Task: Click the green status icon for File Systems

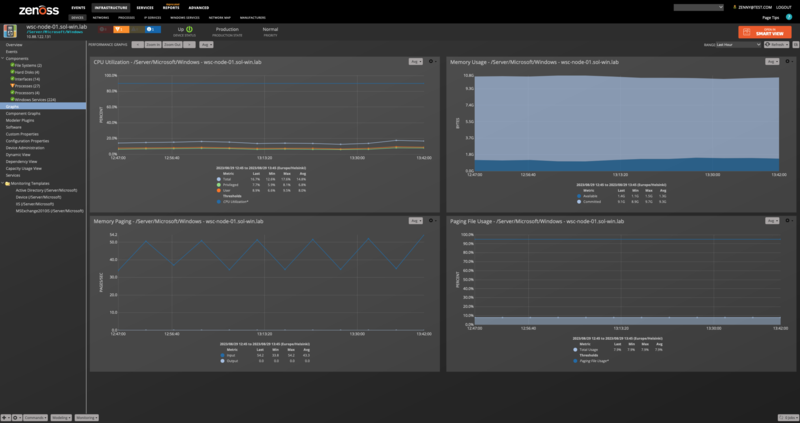Action: [x=12, y=65]
